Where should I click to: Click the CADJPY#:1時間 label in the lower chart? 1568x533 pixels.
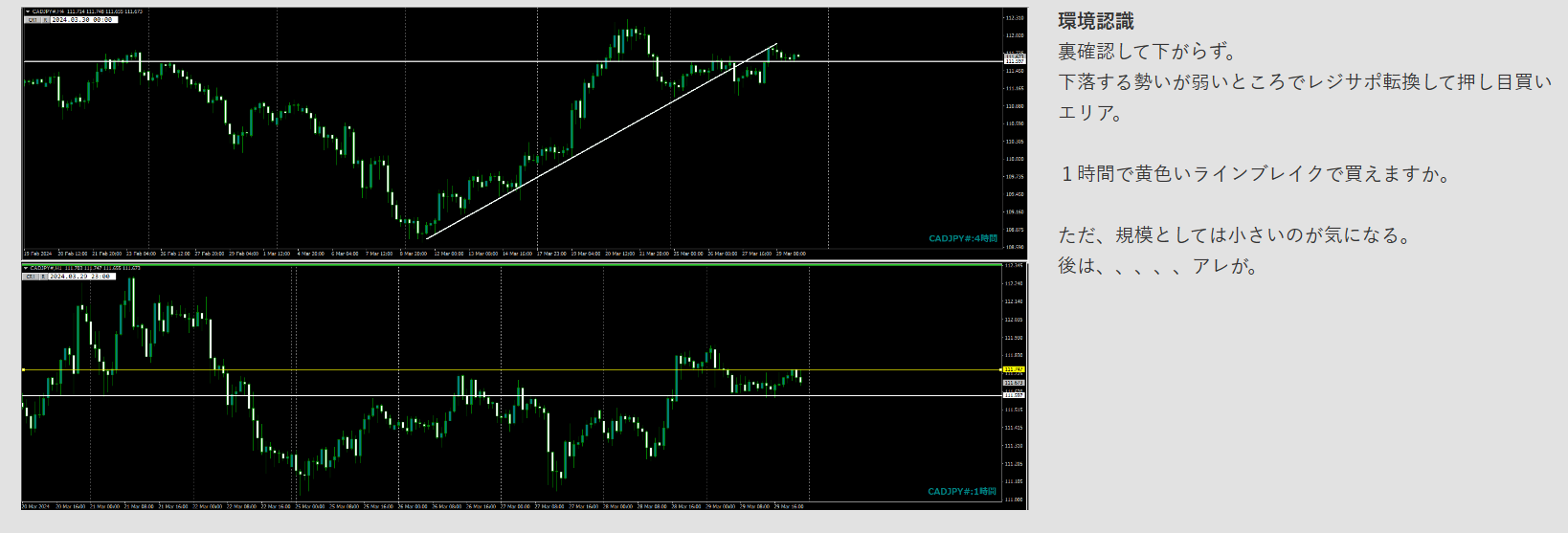pos(962,491)
